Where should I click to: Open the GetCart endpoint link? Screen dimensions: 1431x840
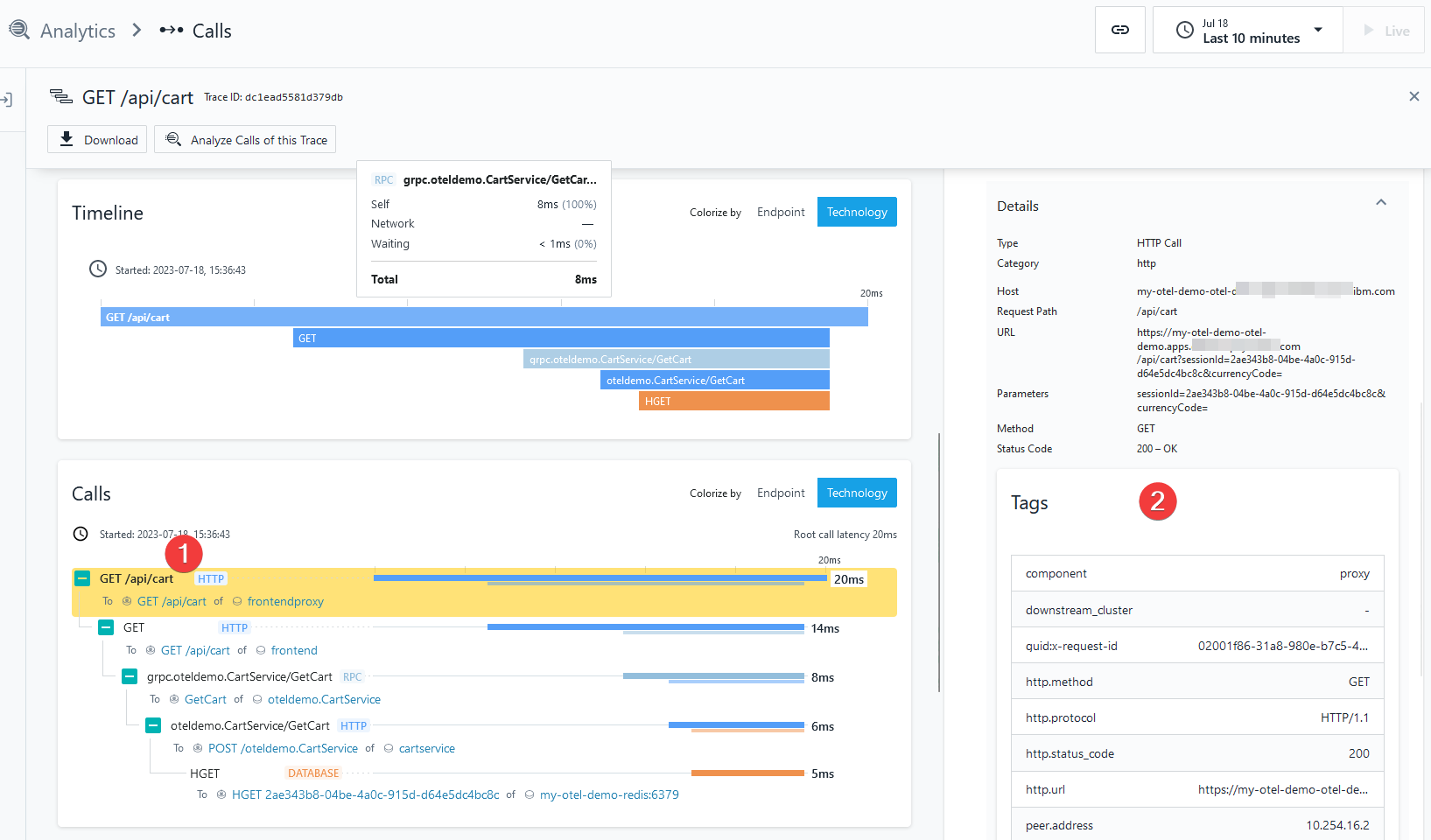(x=206, y=699)
